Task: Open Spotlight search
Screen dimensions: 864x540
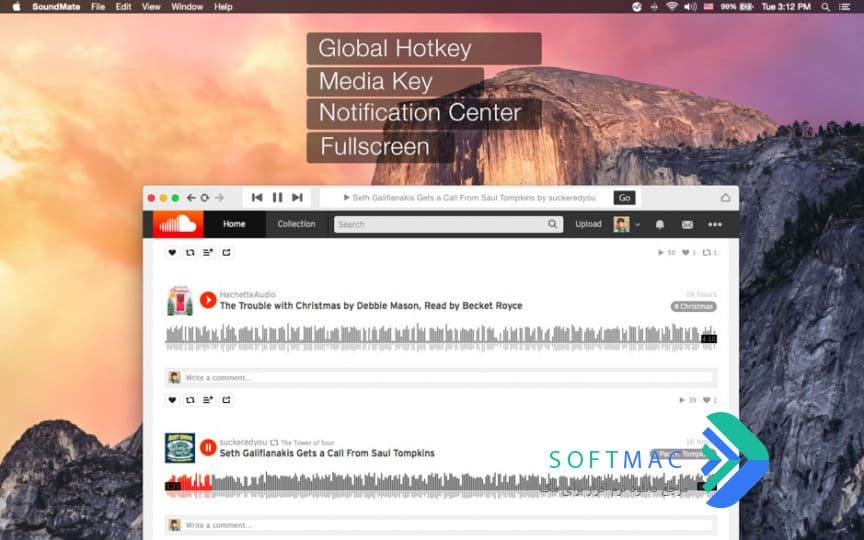Action: point(825,7)
